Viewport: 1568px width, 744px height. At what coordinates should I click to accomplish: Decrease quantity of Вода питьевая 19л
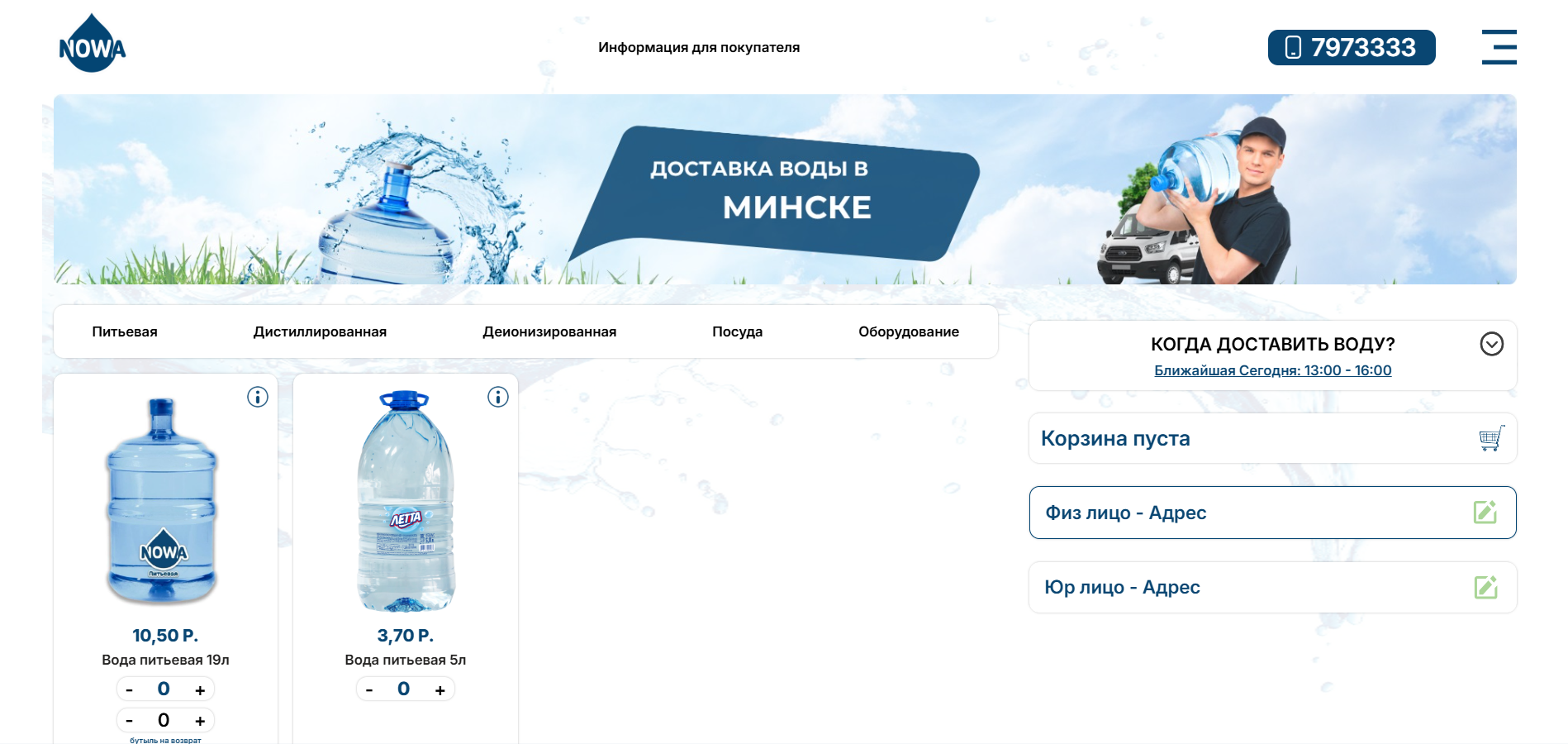pos(130,690)
